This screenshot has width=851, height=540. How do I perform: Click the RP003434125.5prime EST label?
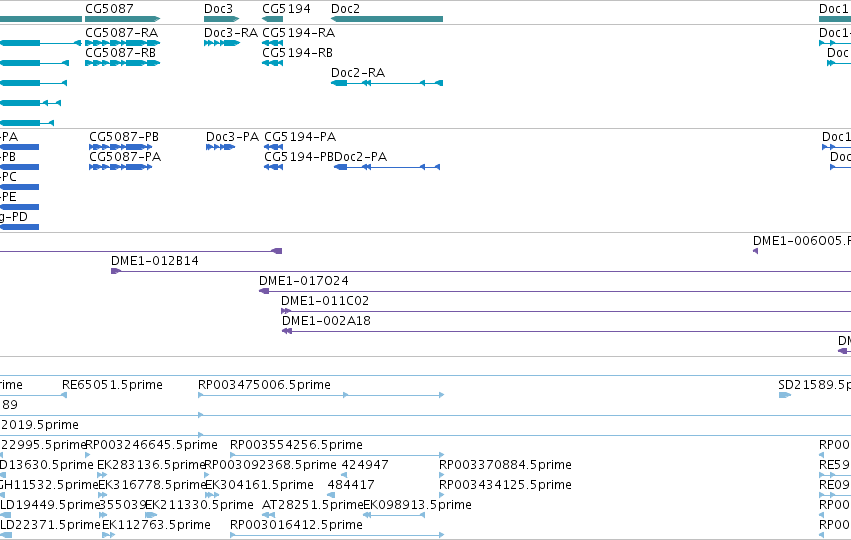pos(505,485)
